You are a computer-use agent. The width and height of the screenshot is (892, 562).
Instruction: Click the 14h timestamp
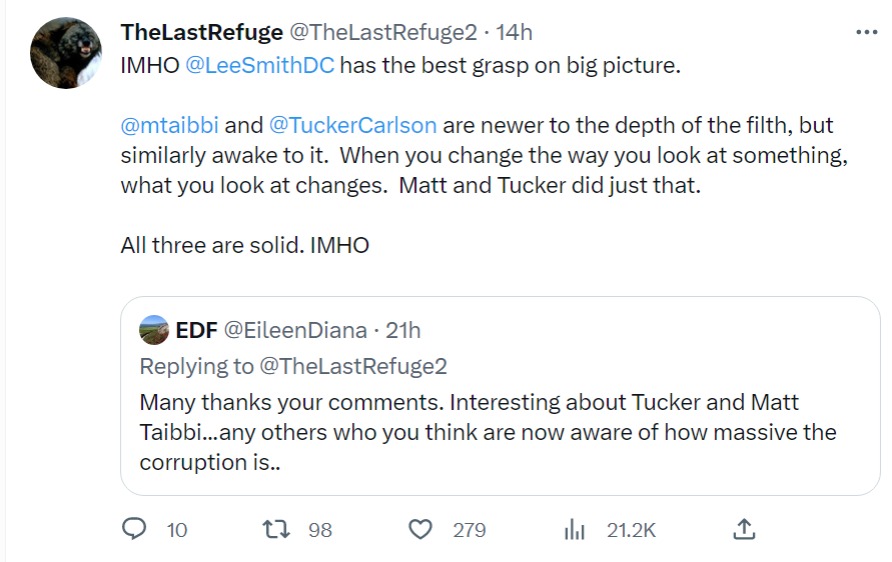tap(514, 32)
